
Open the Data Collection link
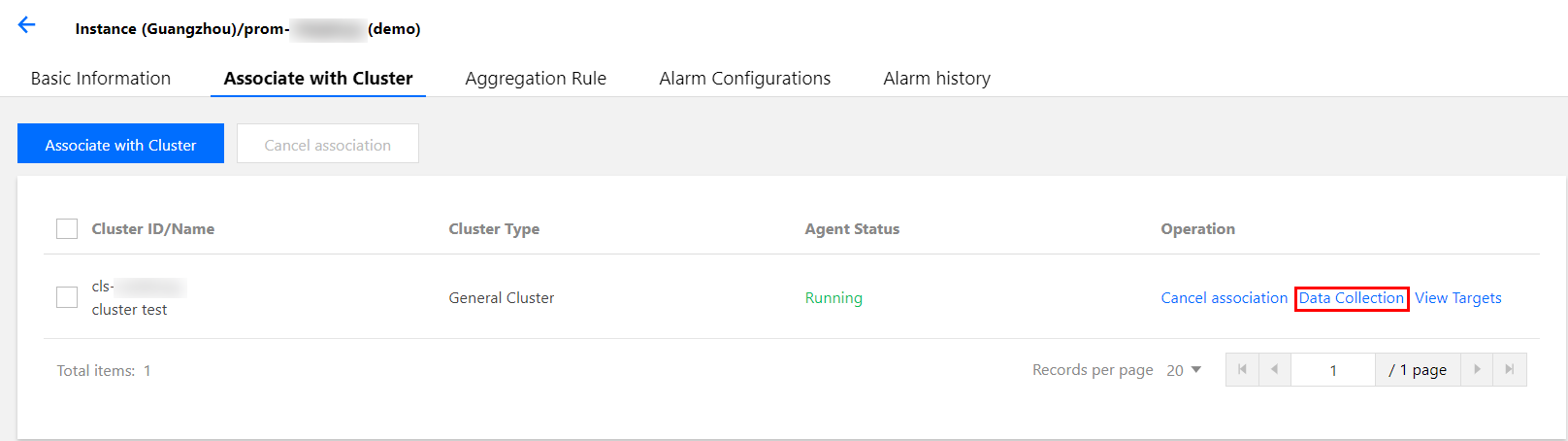point(1351,298)
